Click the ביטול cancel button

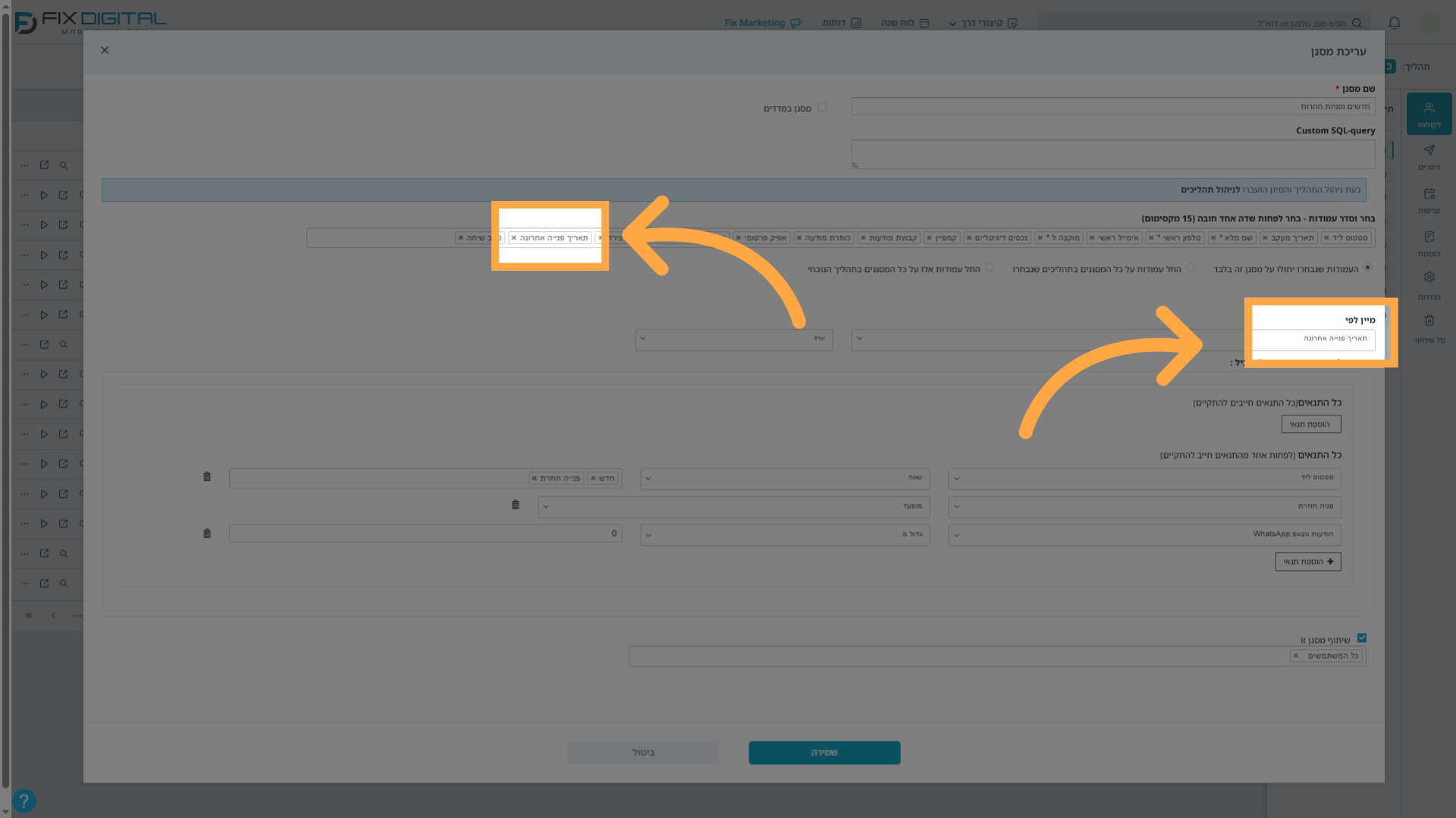pyautogui.click(x=643, y=752)
